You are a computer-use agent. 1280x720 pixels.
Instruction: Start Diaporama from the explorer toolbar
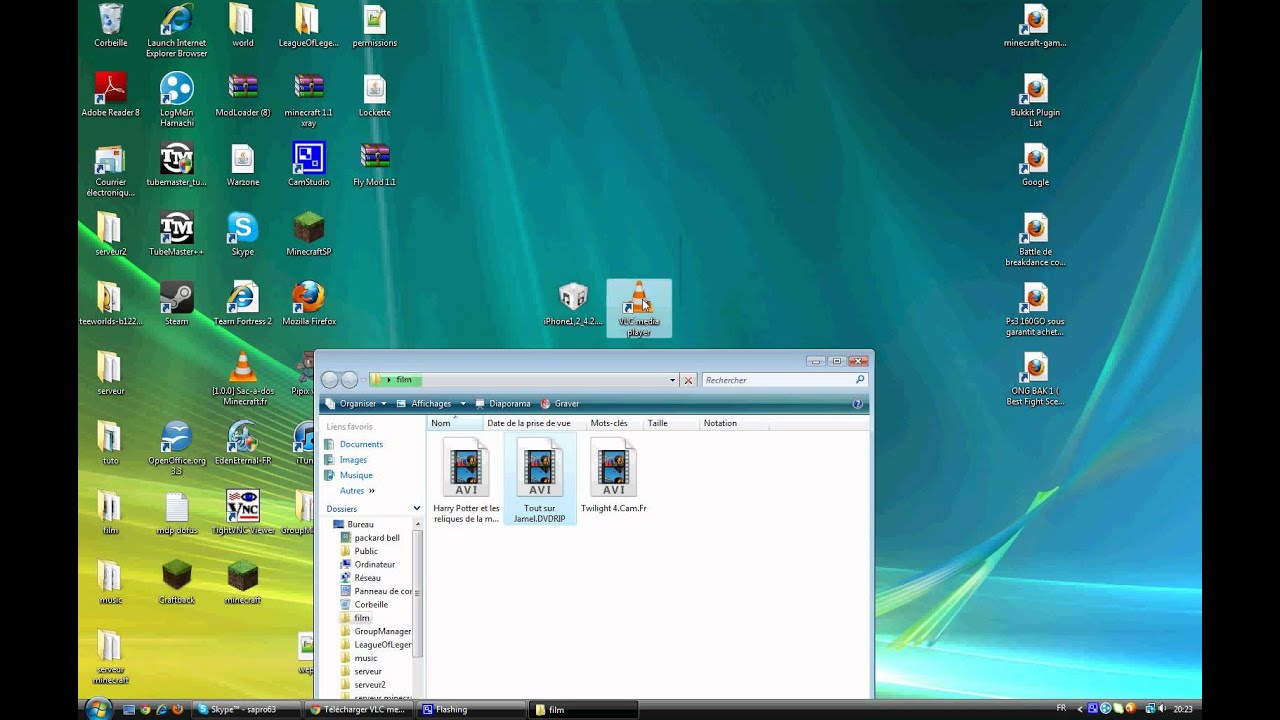tap(503, 404)
